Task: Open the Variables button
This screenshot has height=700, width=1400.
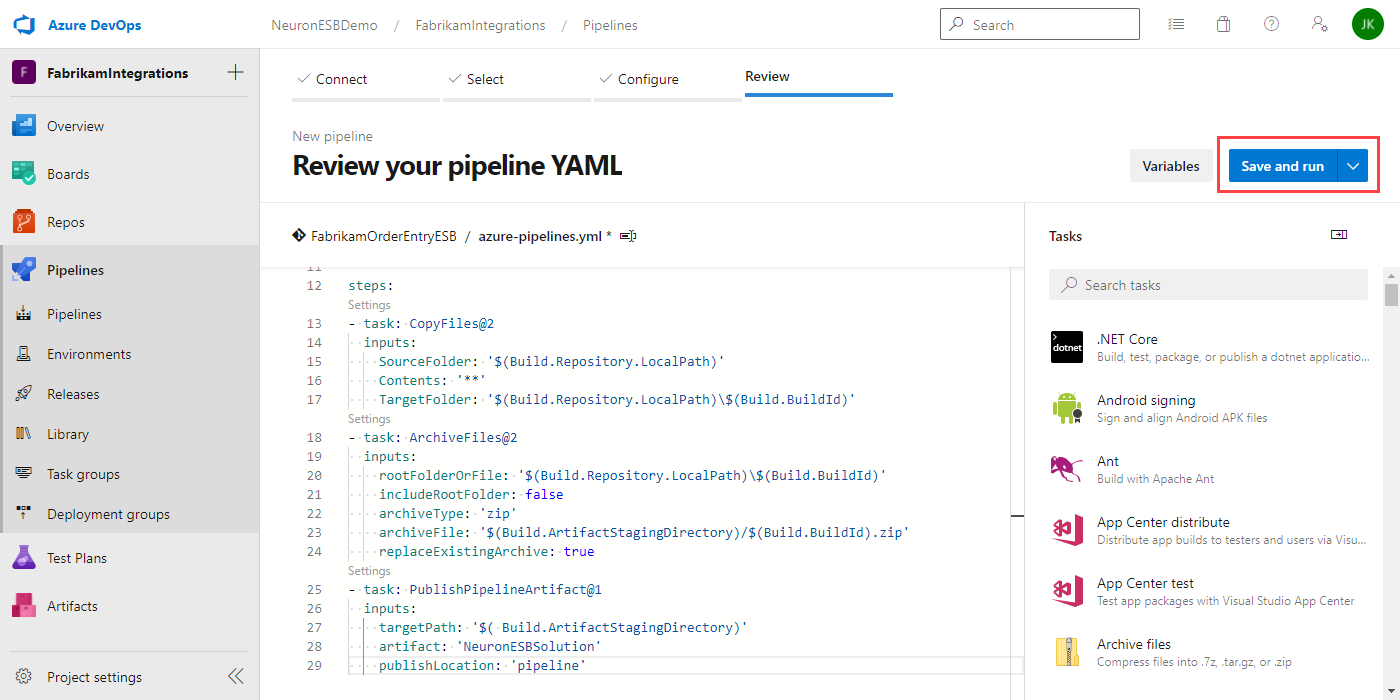Action: [1171, 166]
